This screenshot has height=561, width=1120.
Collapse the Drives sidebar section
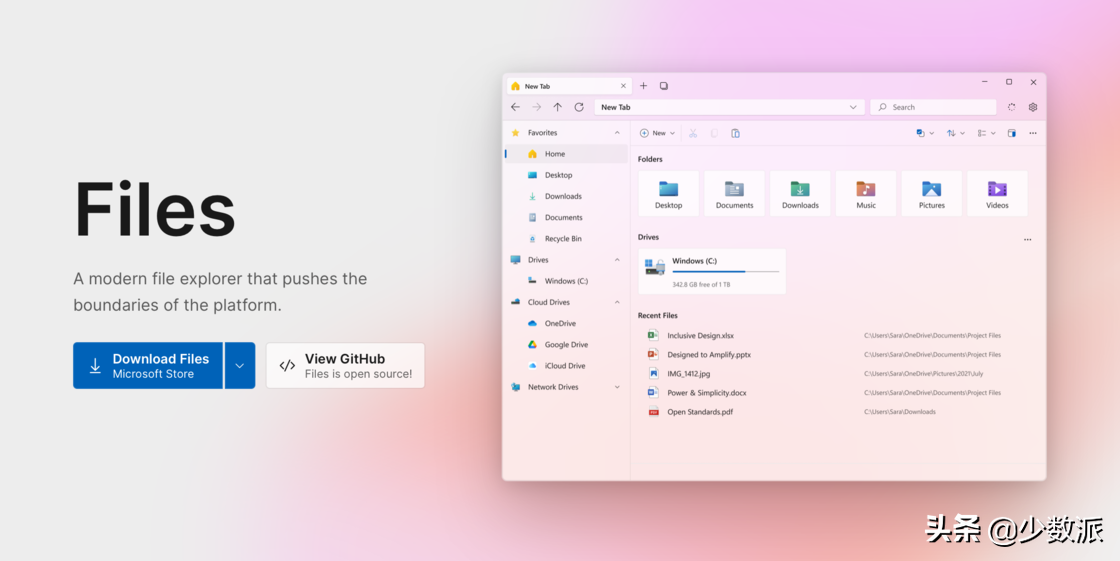(617, 260)
